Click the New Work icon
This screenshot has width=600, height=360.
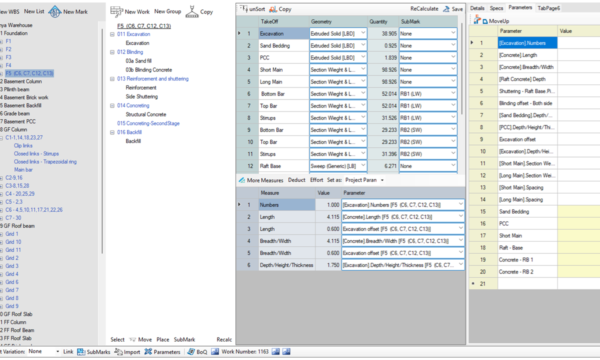(116, 11)
